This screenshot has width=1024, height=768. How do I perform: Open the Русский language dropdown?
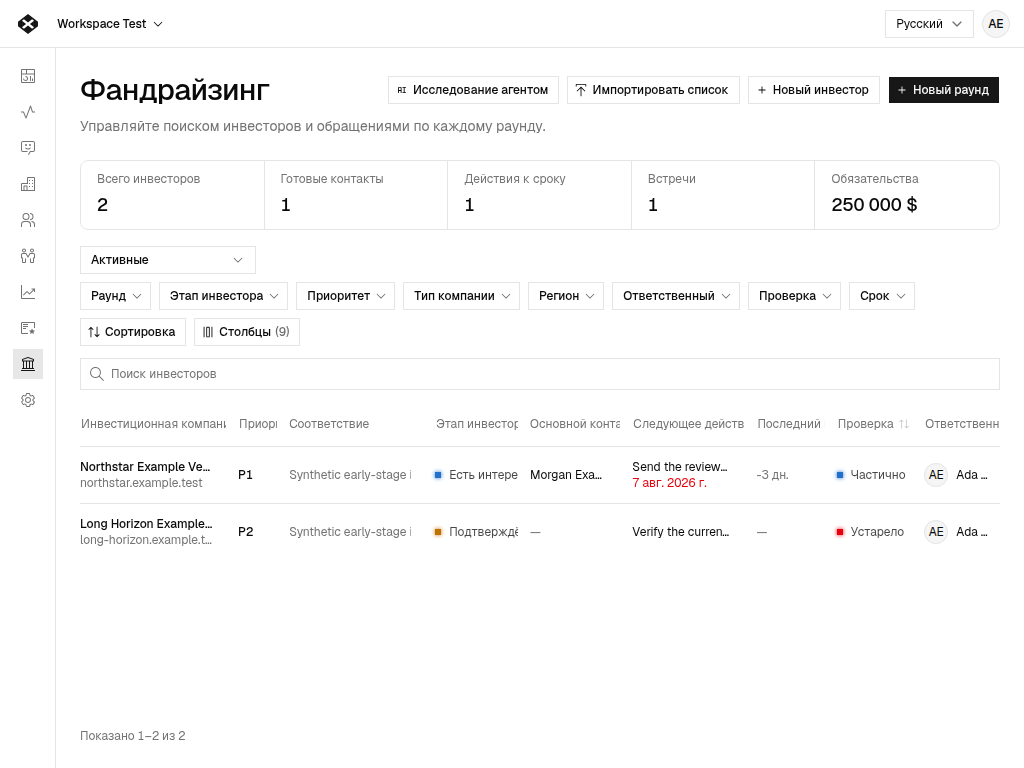tap(929, 24)
